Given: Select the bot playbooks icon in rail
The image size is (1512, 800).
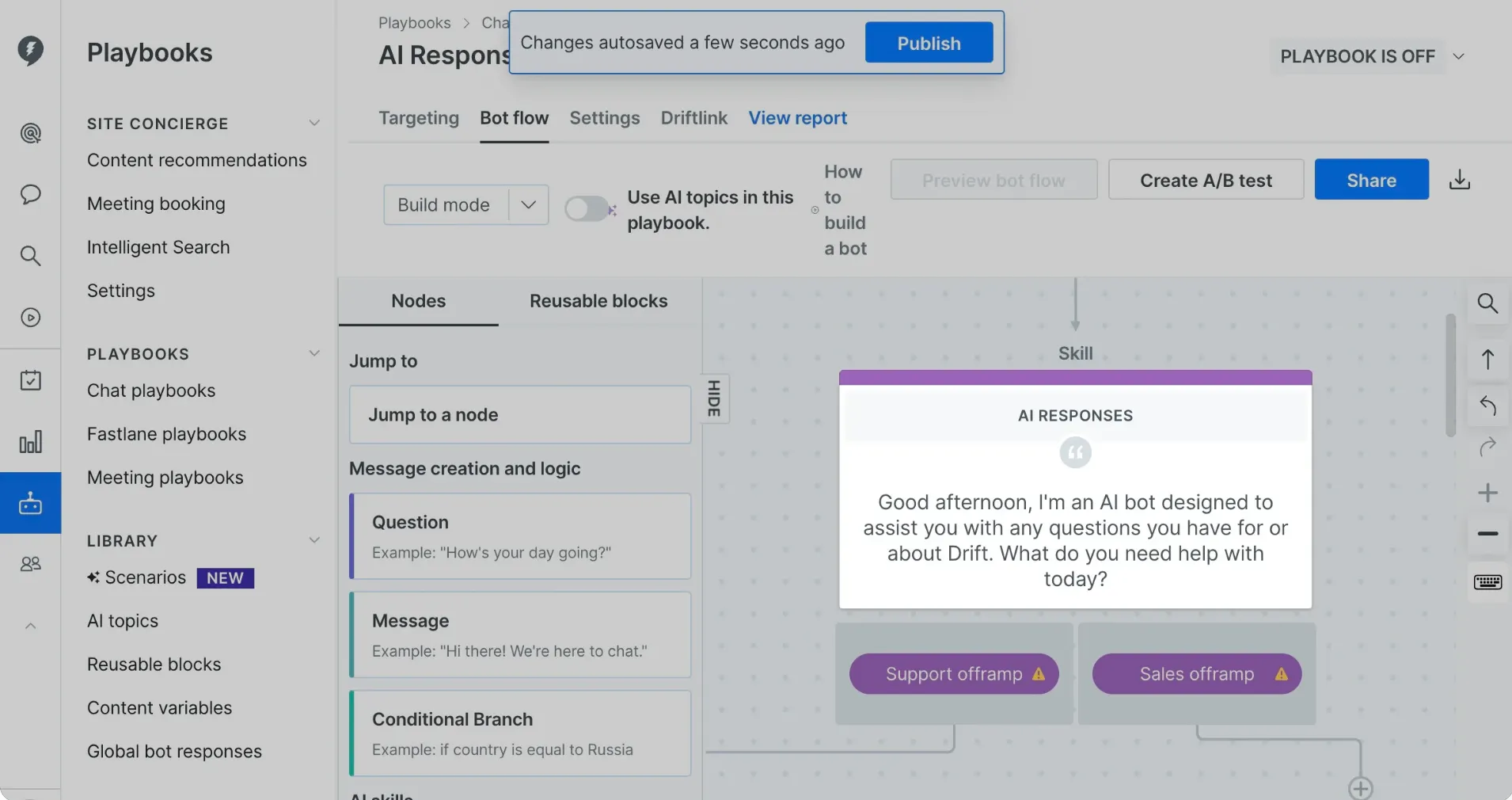Looking at the screenshot, I should 30,503.
